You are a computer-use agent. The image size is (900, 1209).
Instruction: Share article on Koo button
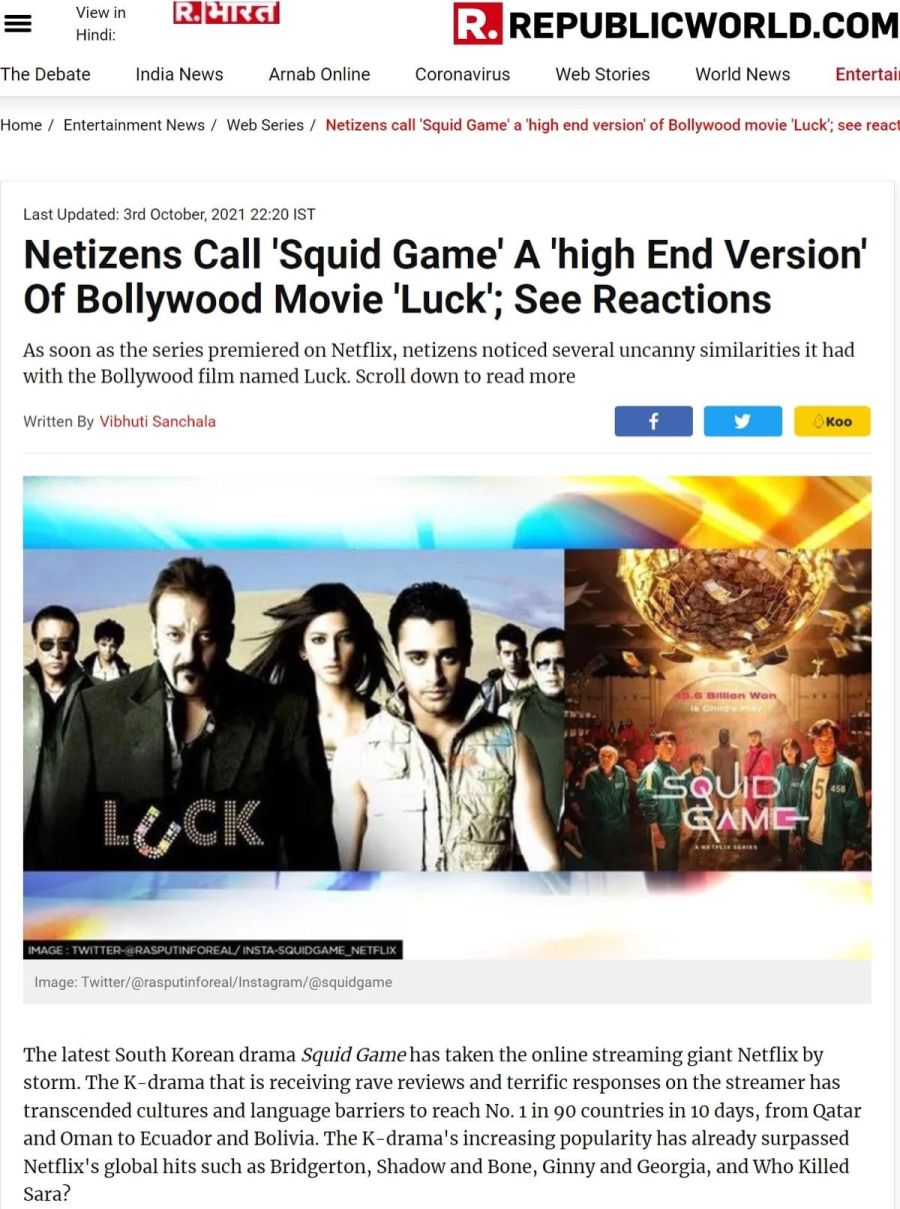pos(832,421)
